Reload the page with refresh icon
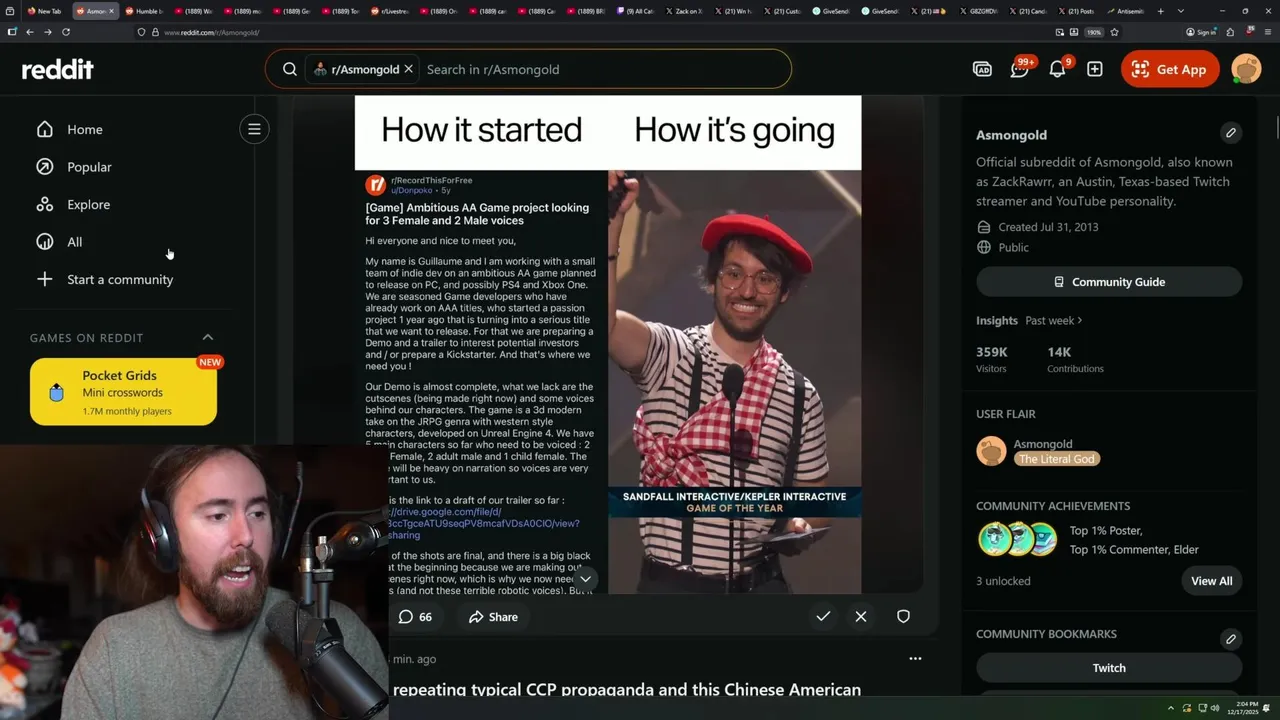 pos(66,32)
